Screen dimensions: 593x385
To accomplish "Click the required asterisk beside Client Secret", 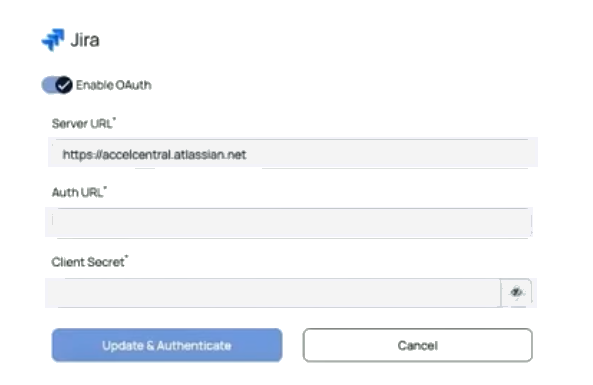I will [127, 258].
